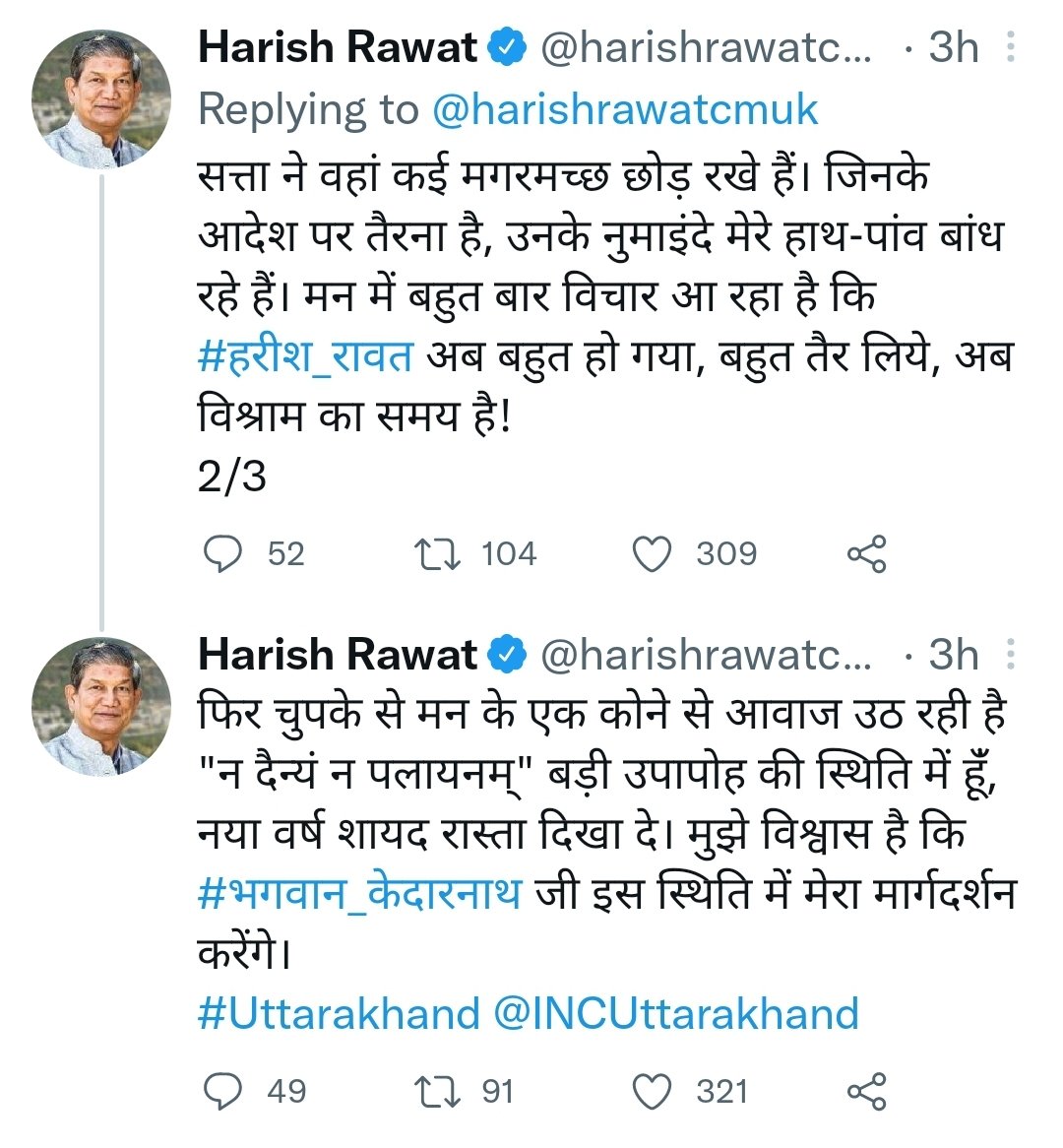Share the second tweet about Kedarnath

(866, 1092)
